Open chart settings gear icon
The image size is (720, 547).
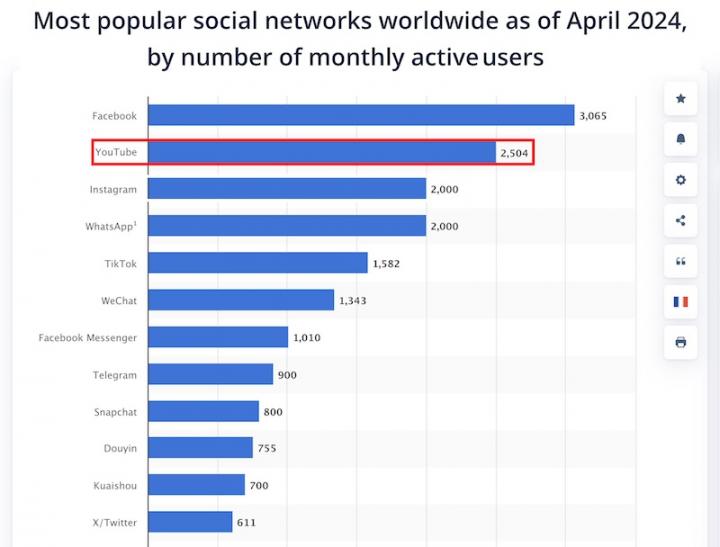[681, 180]
